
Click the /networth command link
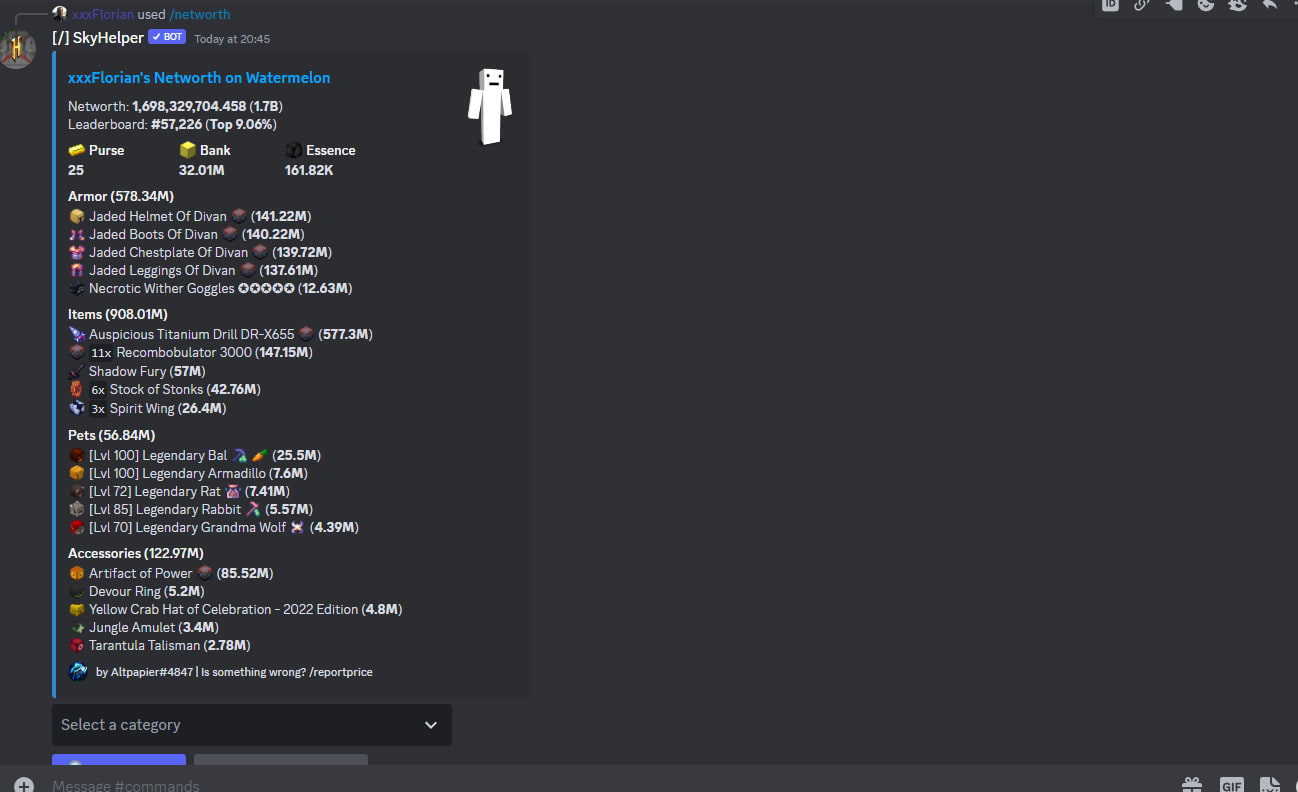point(200,14)
